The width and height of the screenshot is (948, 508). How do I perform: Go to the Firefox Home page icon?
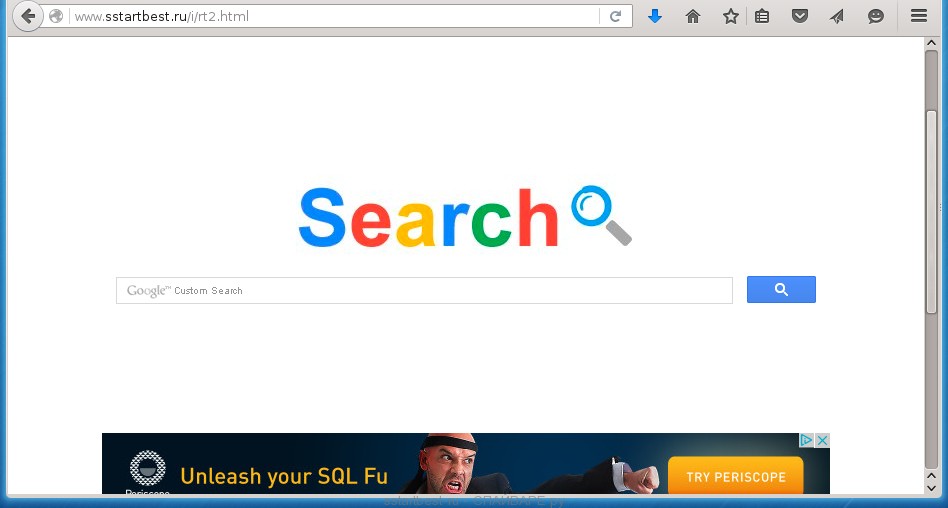coord(693,16)
